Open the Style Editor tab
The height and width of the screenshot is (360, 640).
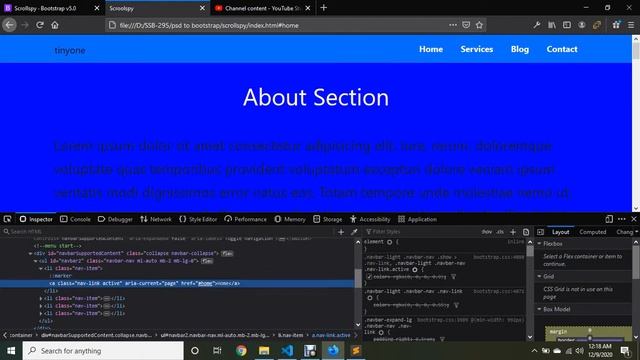tap(198, 219)
